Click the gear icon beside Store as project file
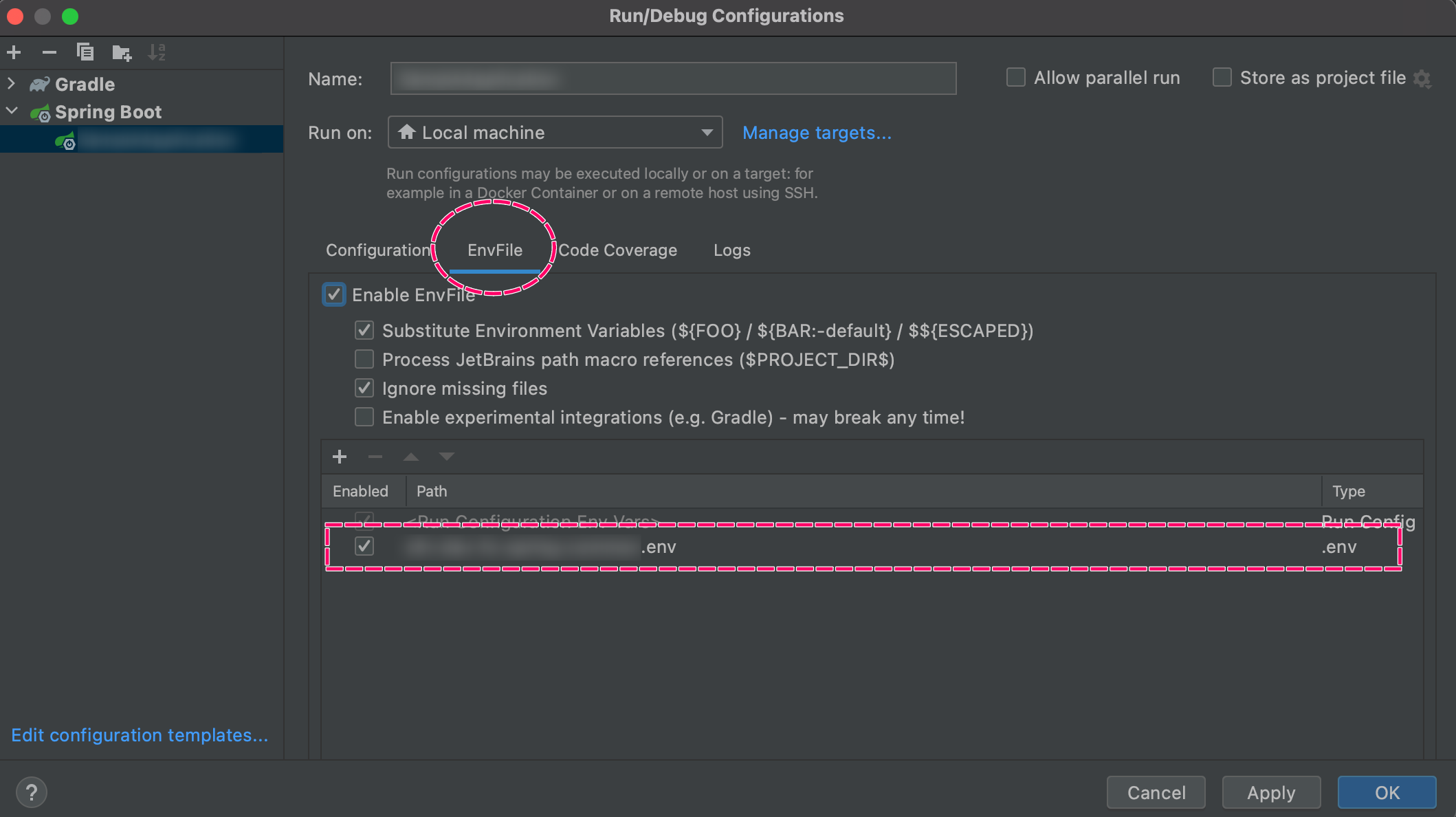1456x817 pixels. coord(1422,78)
